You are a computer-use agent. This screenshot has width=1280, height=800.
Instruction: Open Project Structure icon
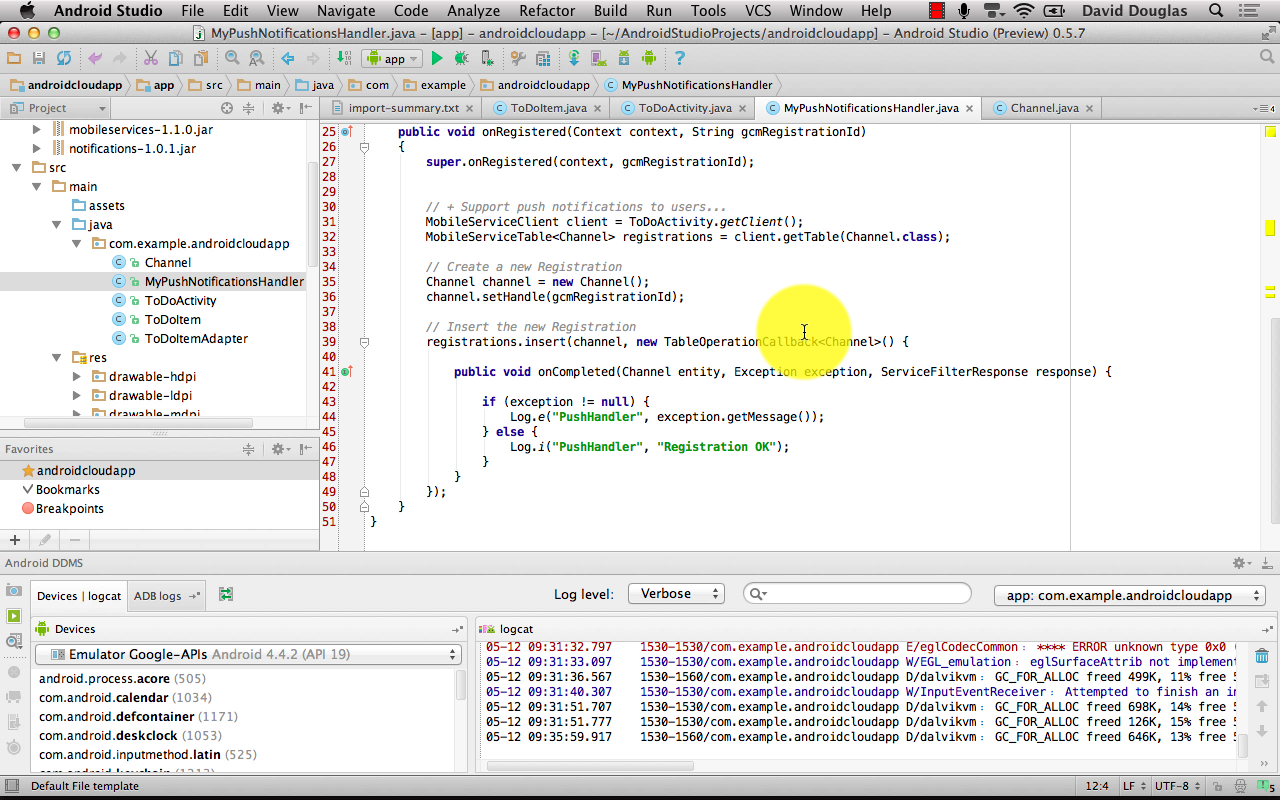coord(543,58)
